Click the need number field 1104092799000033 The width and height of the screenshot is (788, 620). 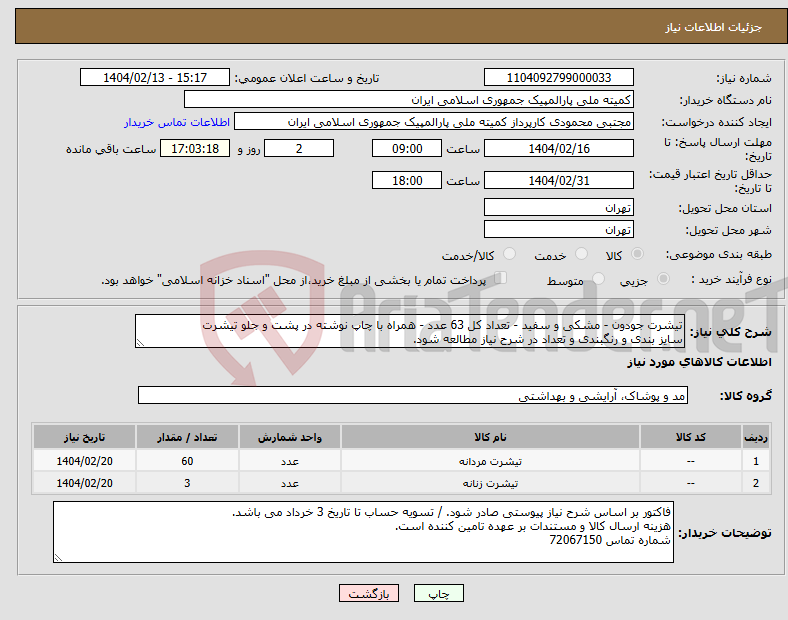tap(558, 78)
